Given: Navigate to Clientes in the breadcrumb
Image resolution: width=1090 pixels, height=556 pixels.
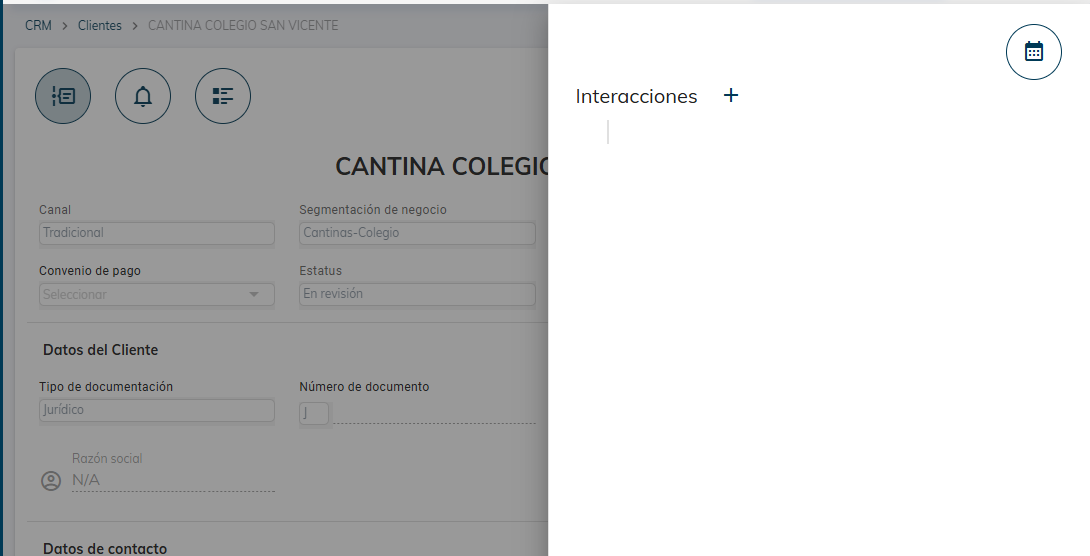Looking at the screenshot, I should [100, 25].
